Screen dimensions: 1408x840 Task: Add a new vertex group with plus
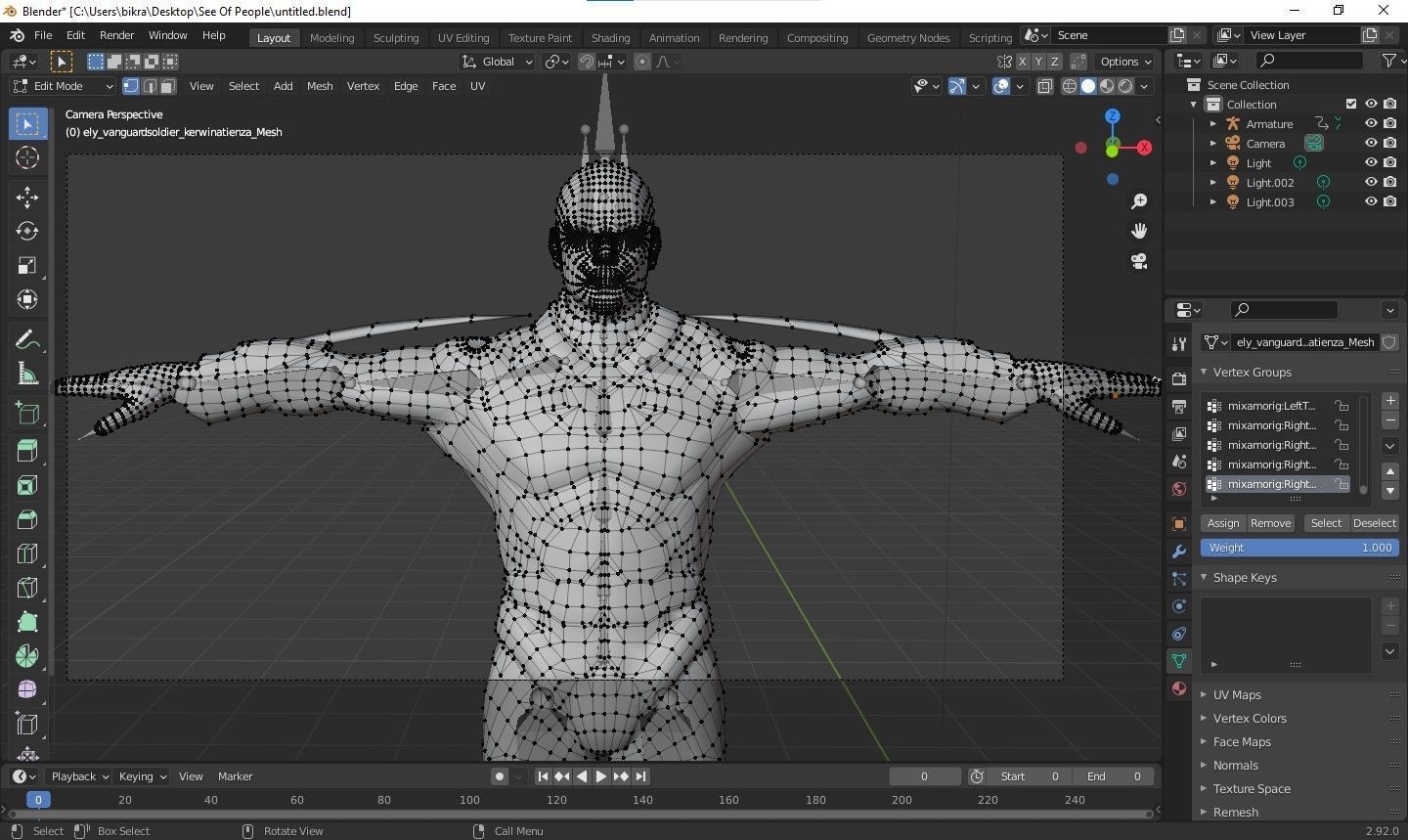click(x=1390, y=401)
